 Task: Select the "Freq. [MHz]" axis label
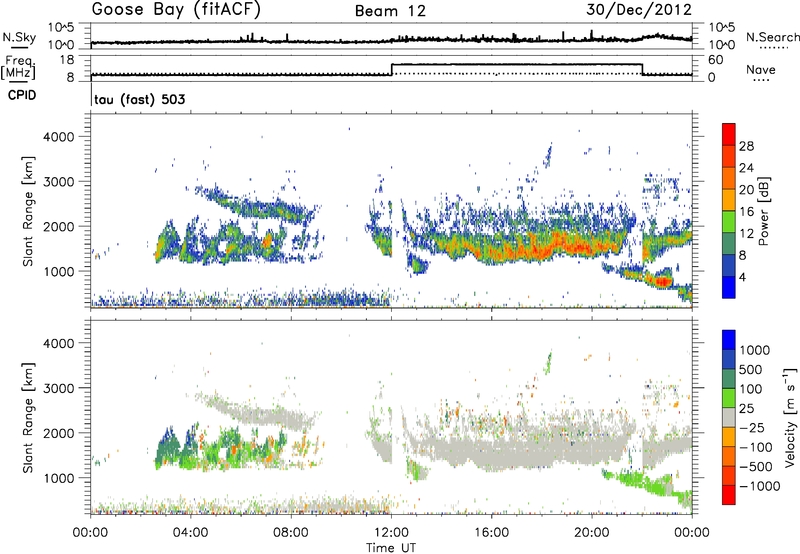pos(19,67)
